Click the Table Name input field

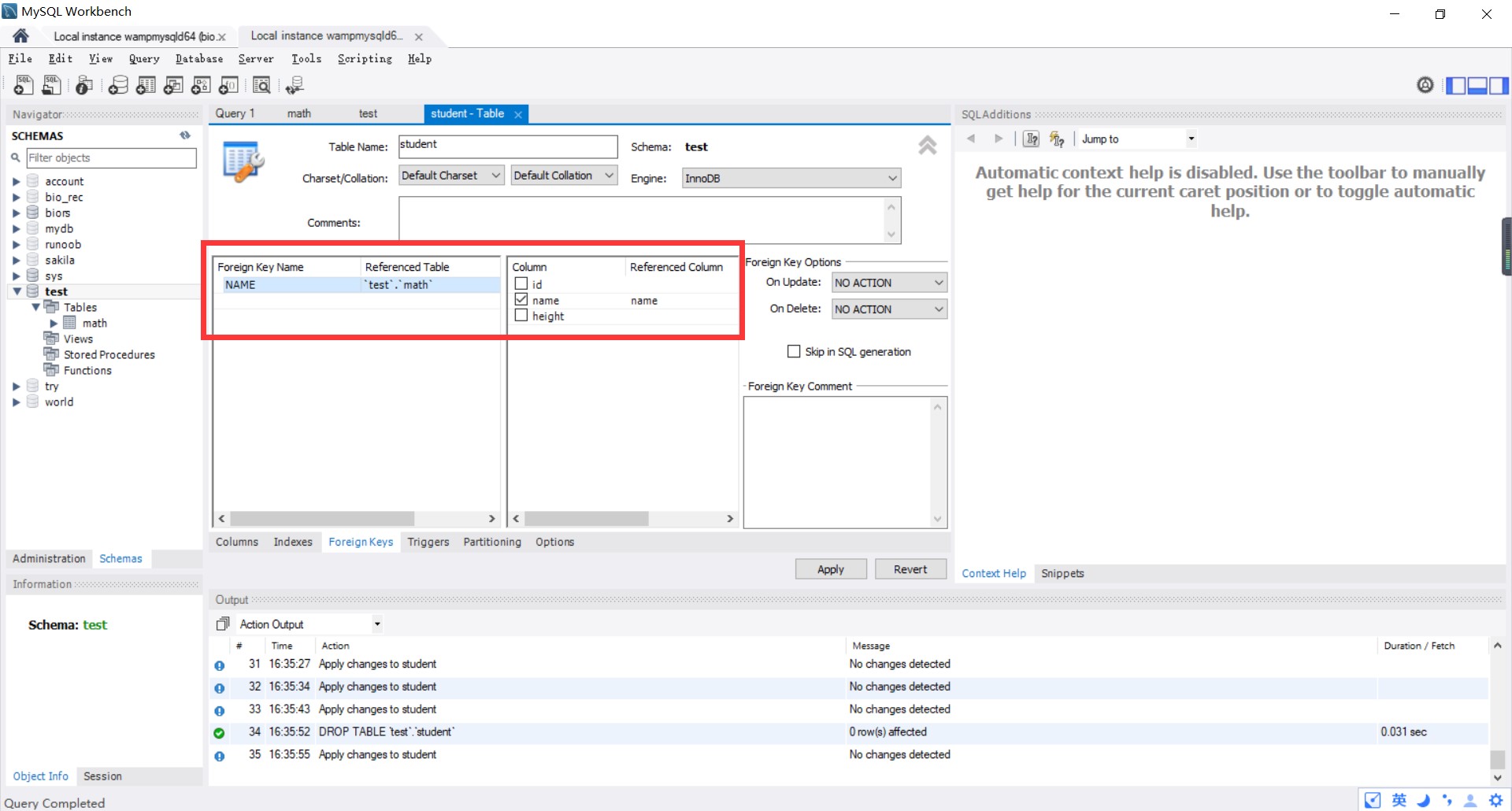click(508, 146)
